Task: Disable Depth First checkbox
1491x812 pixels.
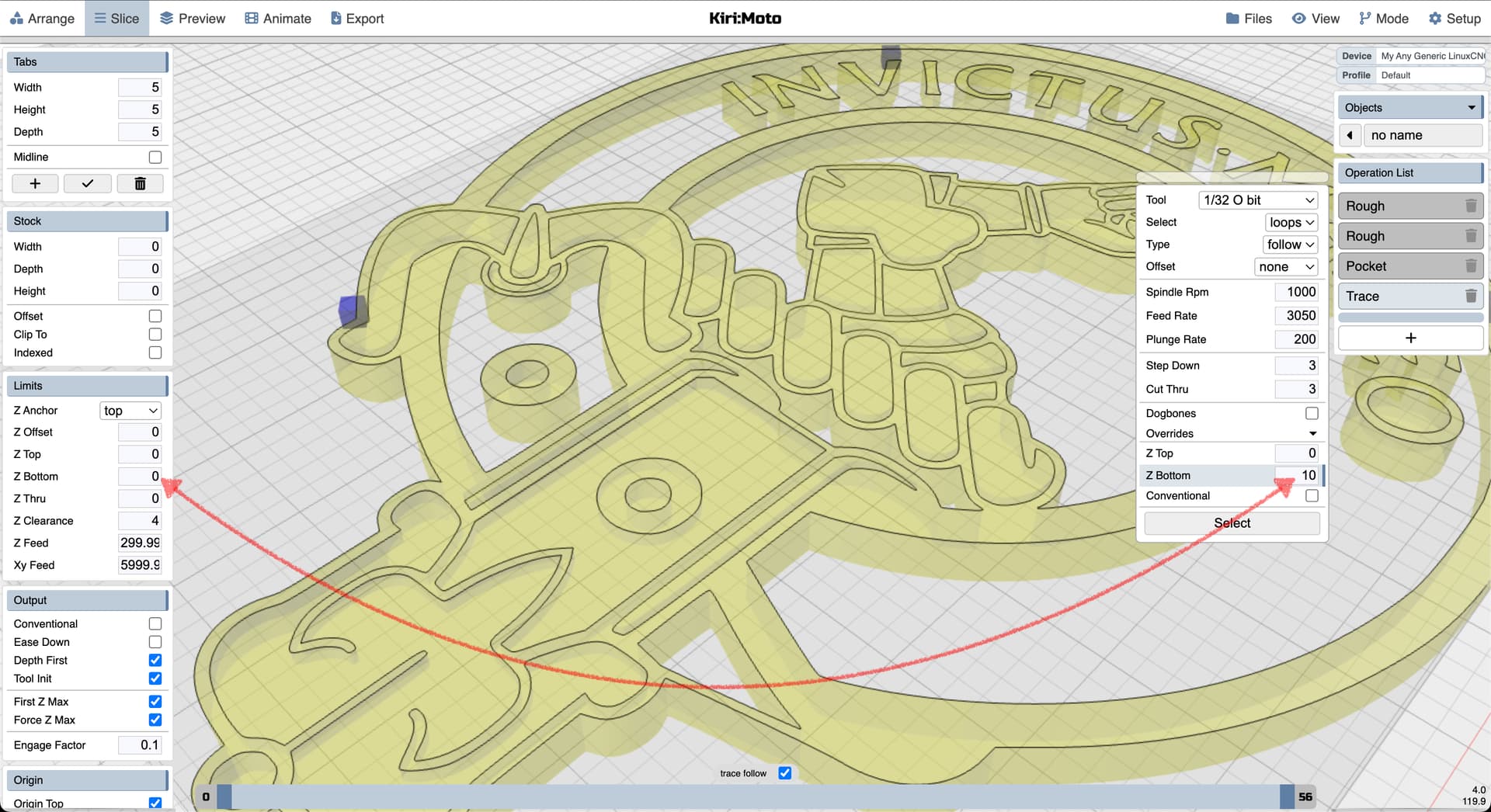Action: [155, 660]
